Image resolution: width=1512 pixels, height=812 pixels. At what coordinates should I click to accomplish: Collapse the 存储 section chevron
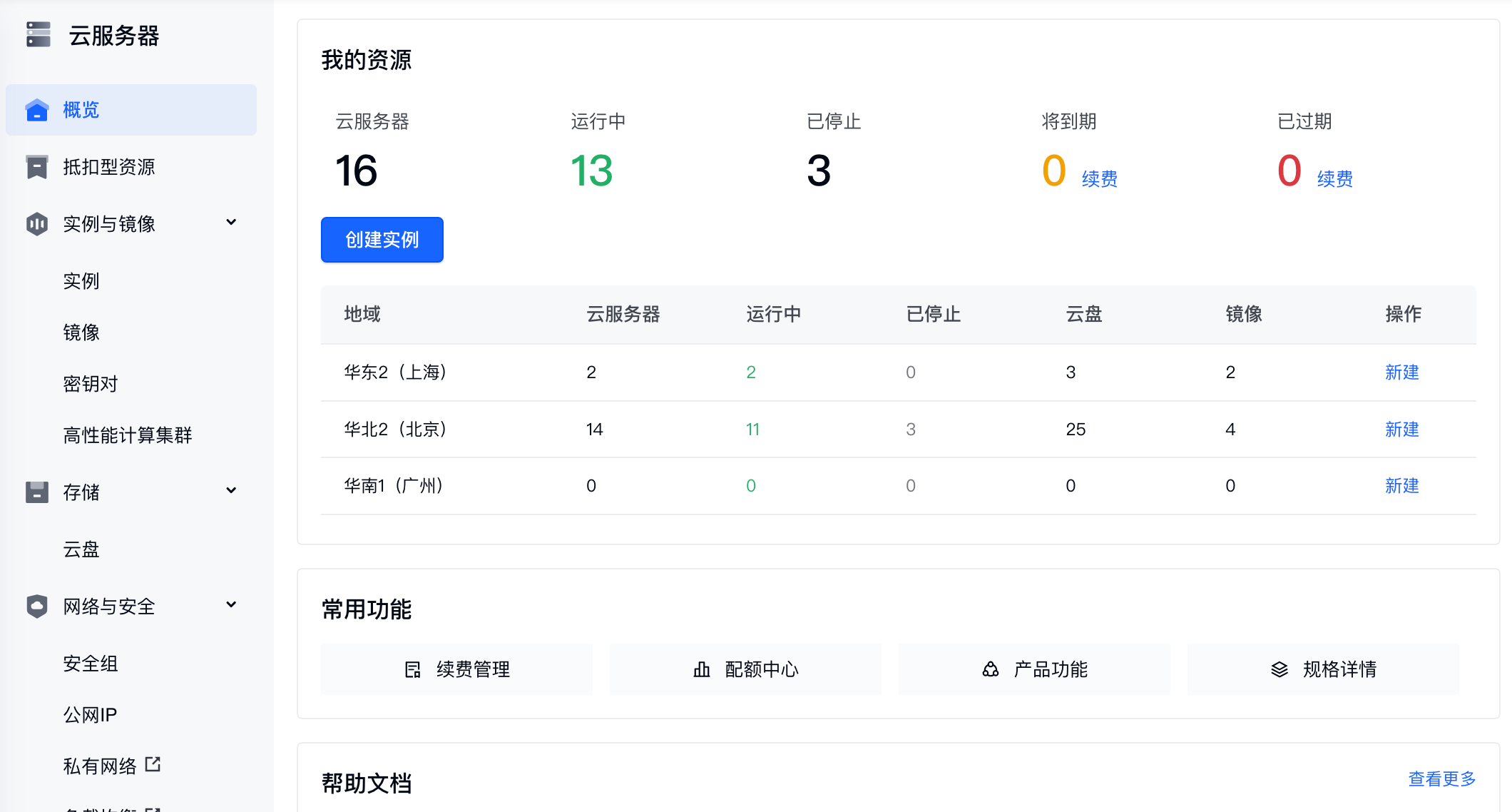[231, 491]
